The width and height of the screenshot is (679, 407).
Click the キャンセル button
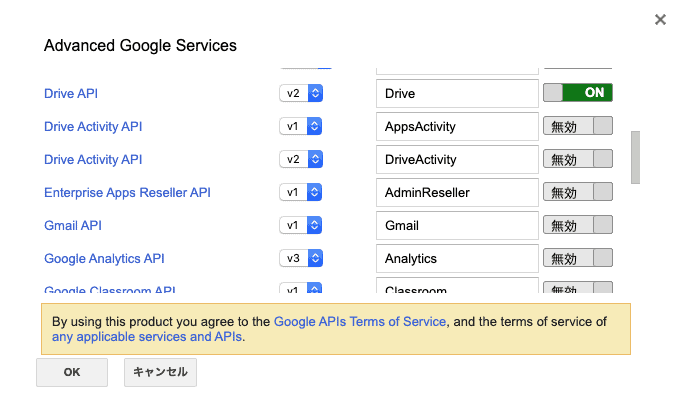(x=161, y=372)
